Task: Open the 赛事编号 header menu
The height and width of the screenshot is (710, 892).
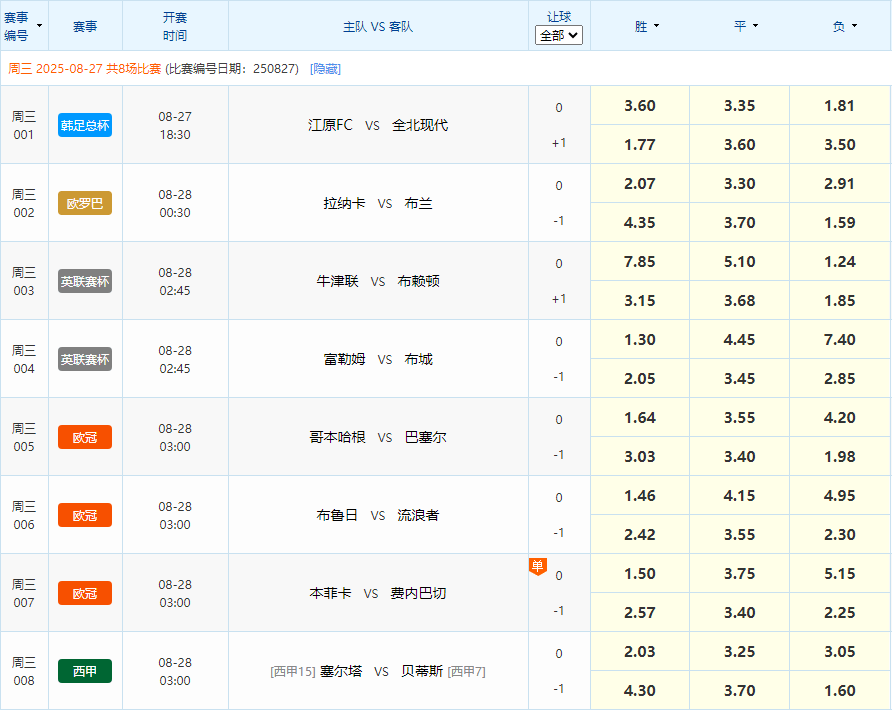Action: (24, 26)
